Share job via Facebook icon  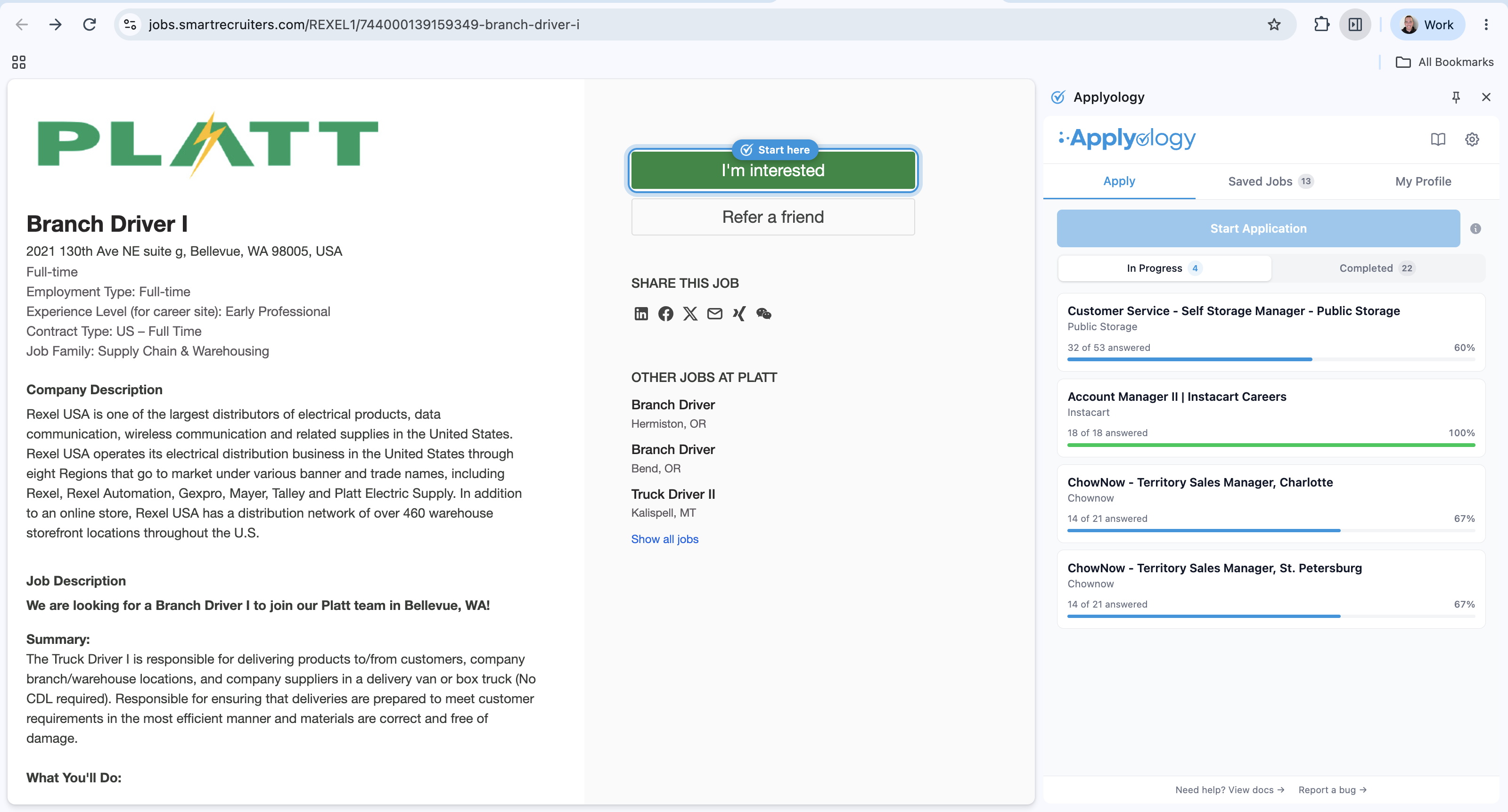[x=665, y=314]
